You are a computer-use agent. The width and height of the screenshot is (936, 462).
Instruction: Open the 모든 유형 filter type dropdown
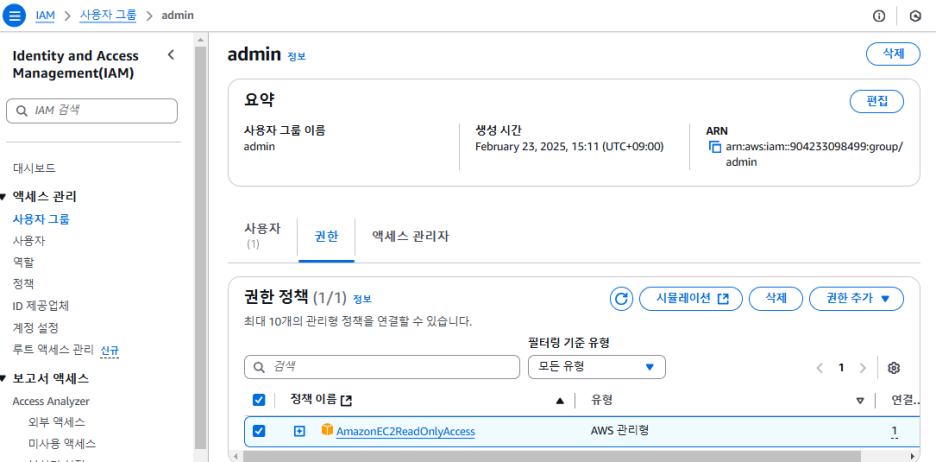tap(597, 366)
